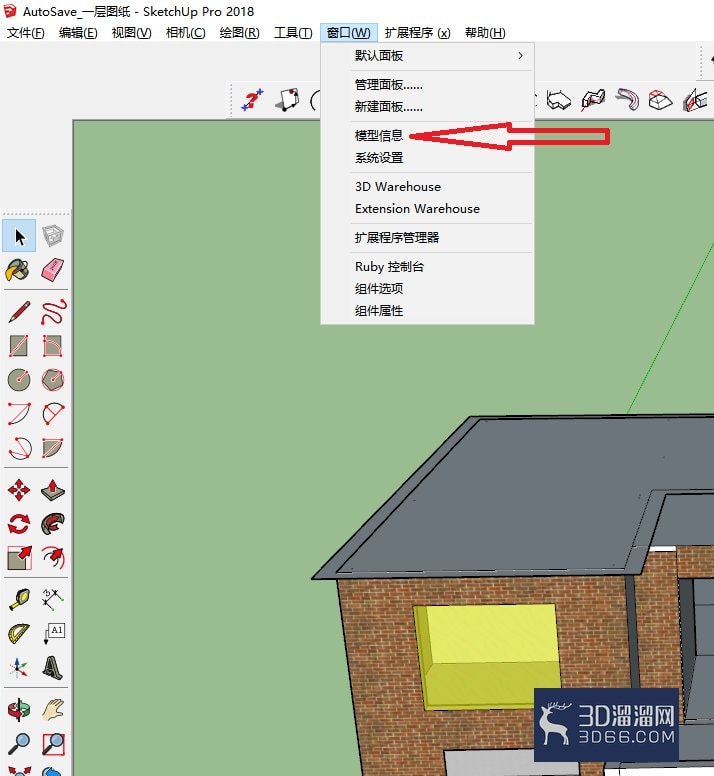
Task: Select the arrow Select tool
Action: coord(19,236)
